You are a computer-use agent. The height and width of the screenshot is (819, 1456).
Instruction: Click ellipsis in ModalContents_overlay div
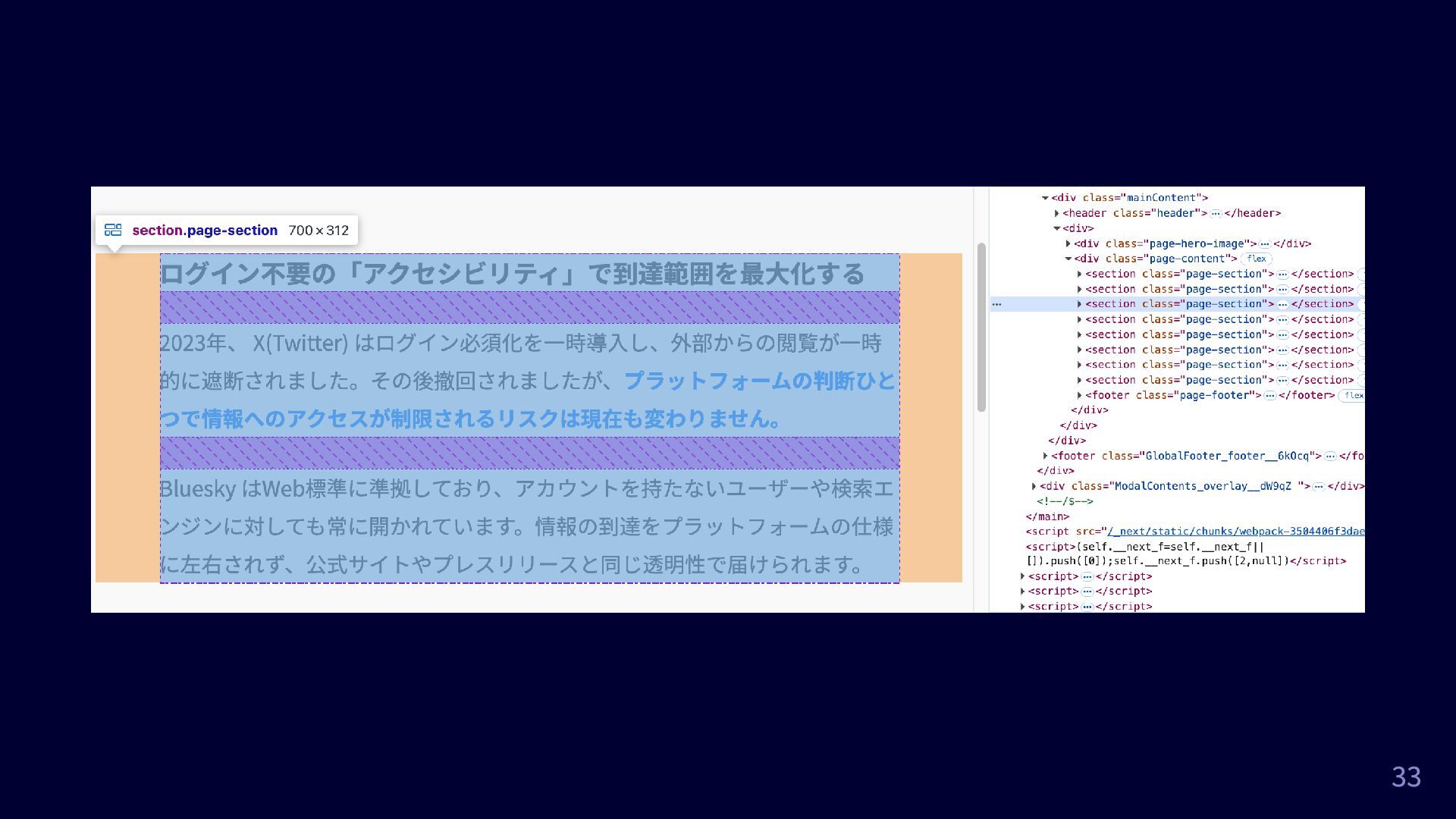click(1318, 486)
